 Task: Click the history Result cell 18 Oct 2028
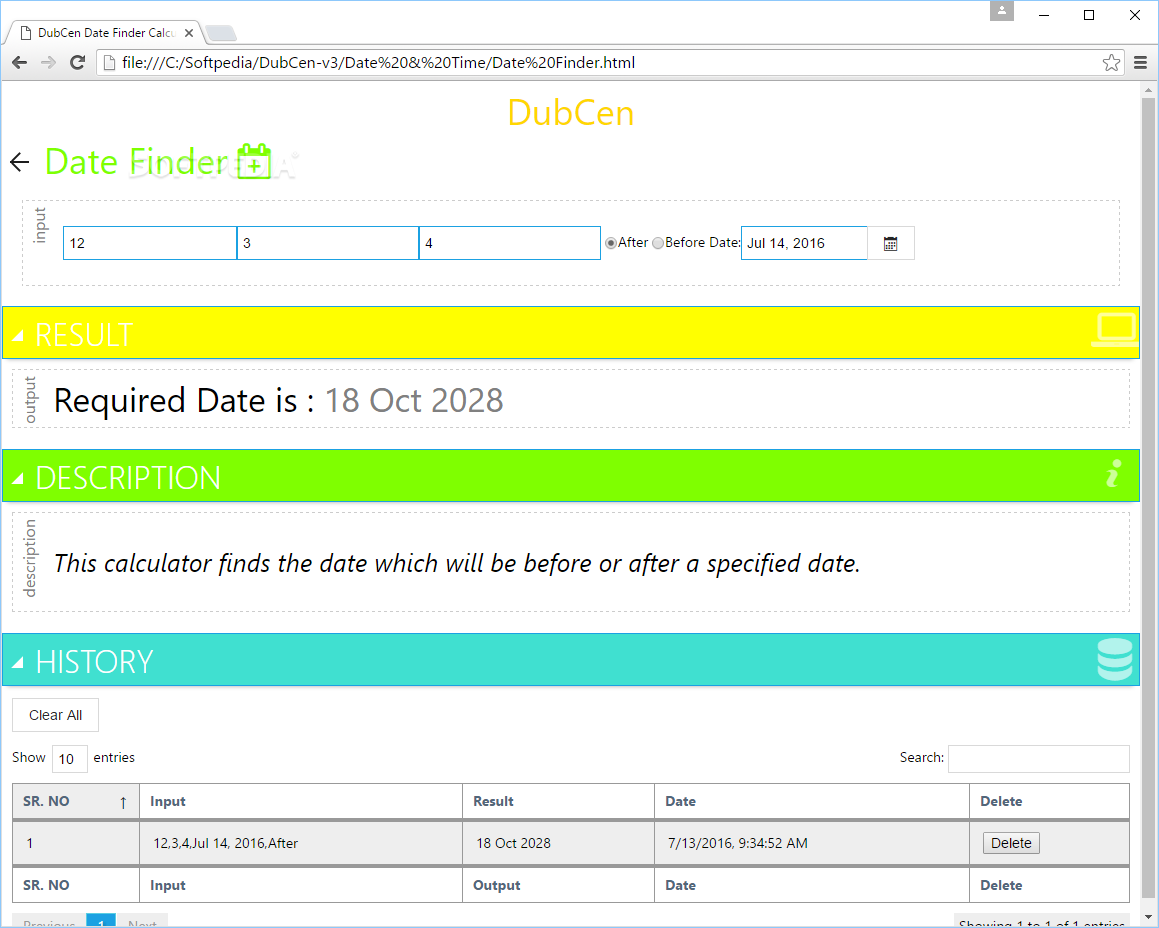[513, 843]
